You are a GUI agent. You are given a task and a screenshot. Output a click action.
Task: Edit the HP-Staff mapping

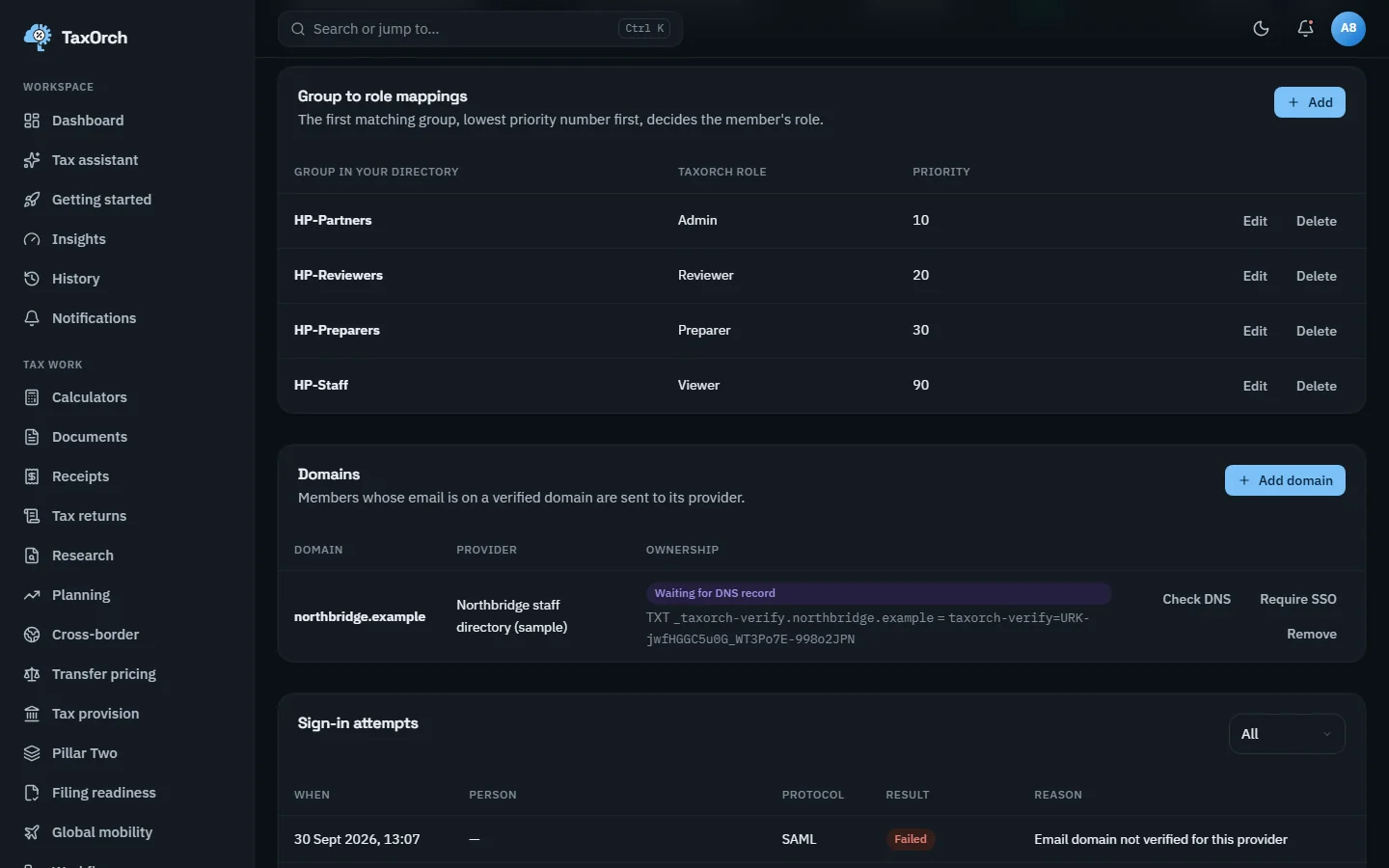coord(1255,386)
